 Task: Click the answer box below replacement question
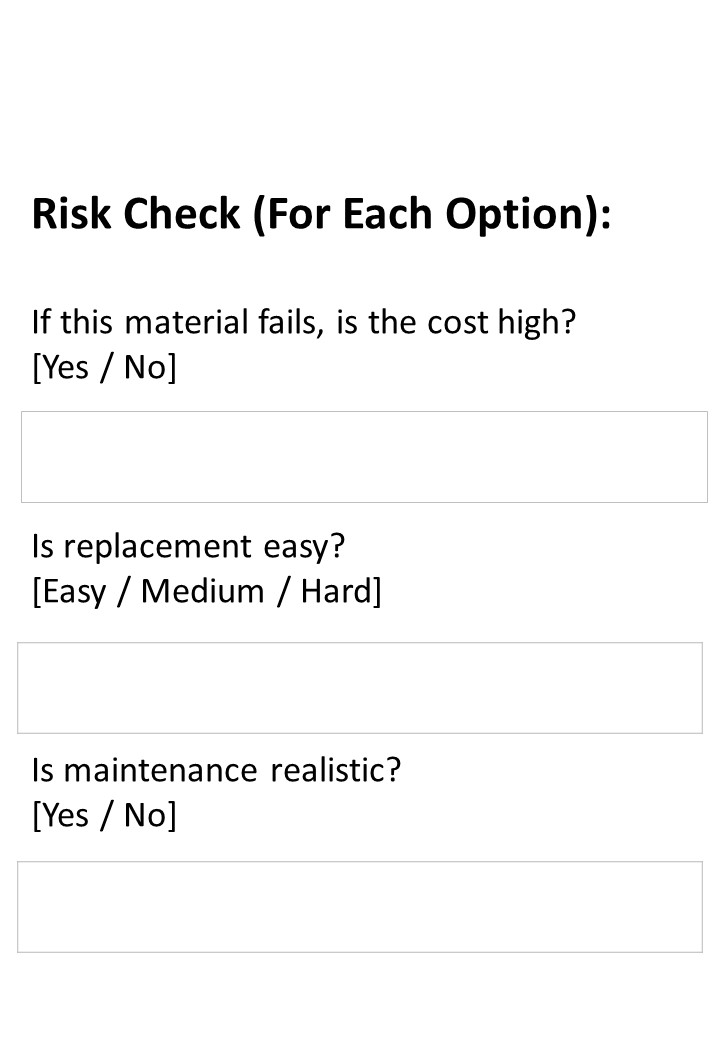[360, 688]
